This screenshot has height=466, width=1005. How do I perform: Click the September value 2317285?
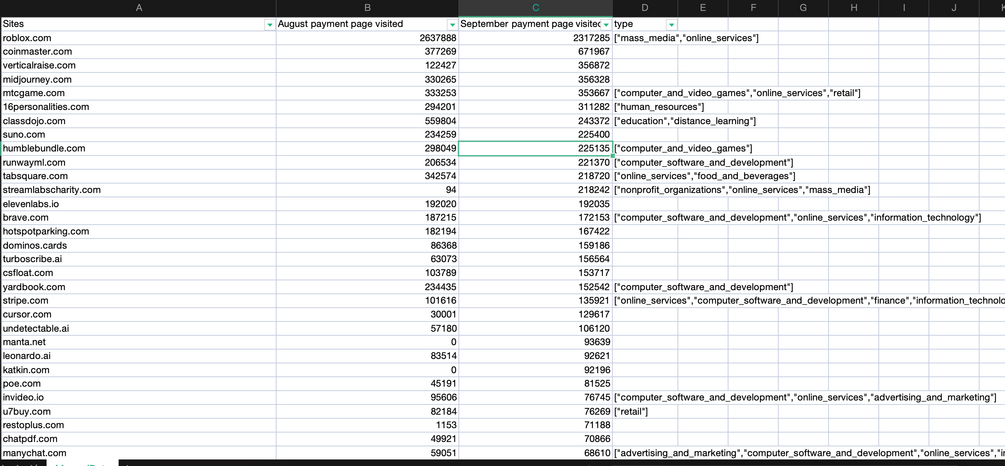coord(536,38)
